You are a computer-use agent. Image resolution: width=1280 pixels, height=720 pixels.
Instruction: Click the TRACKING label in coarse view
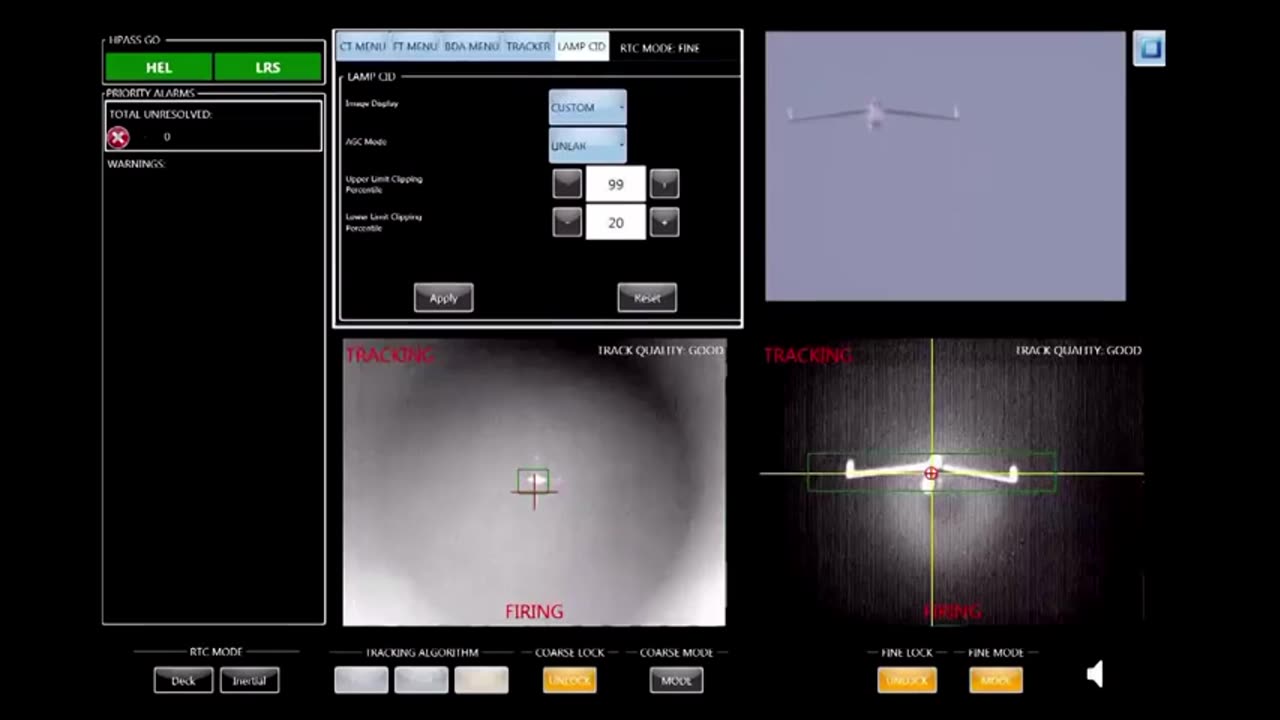coord(389,355)
